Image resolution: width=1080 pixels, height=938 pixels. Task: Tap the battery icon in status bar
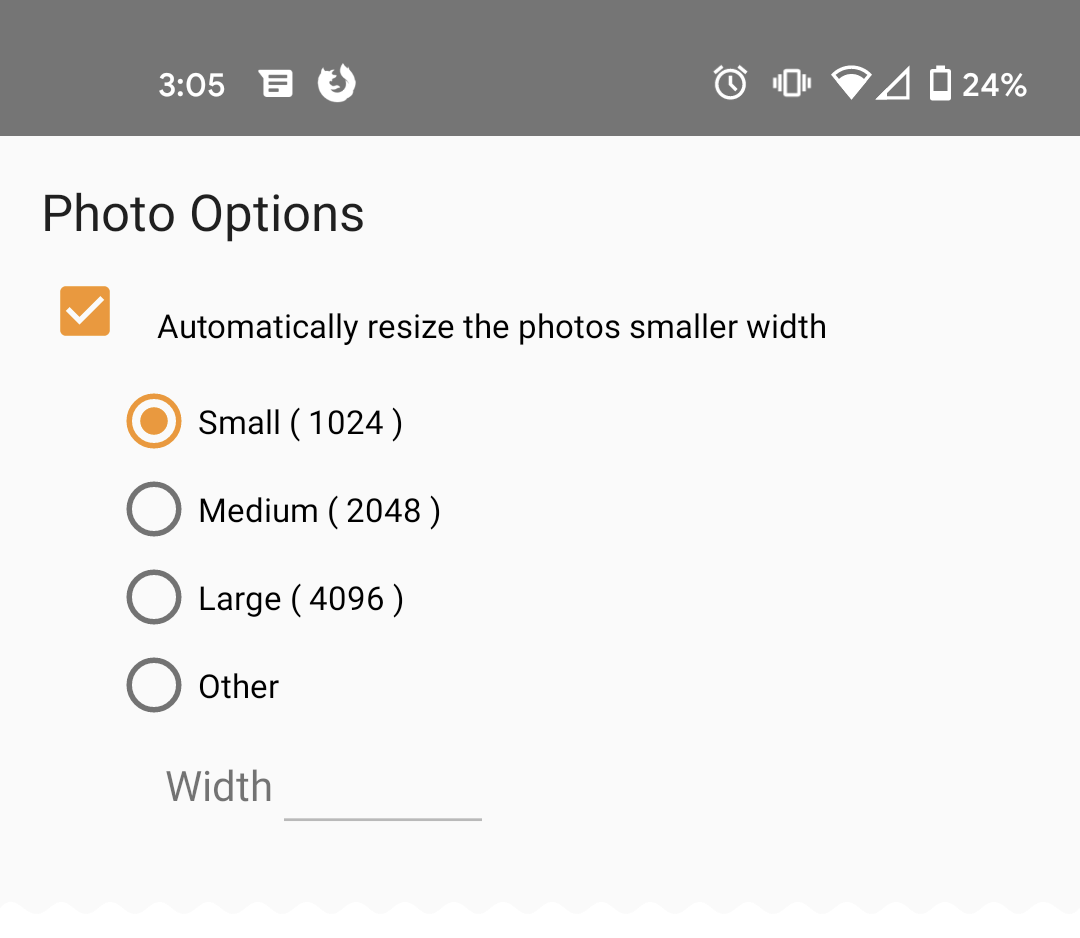click(939, 84)
